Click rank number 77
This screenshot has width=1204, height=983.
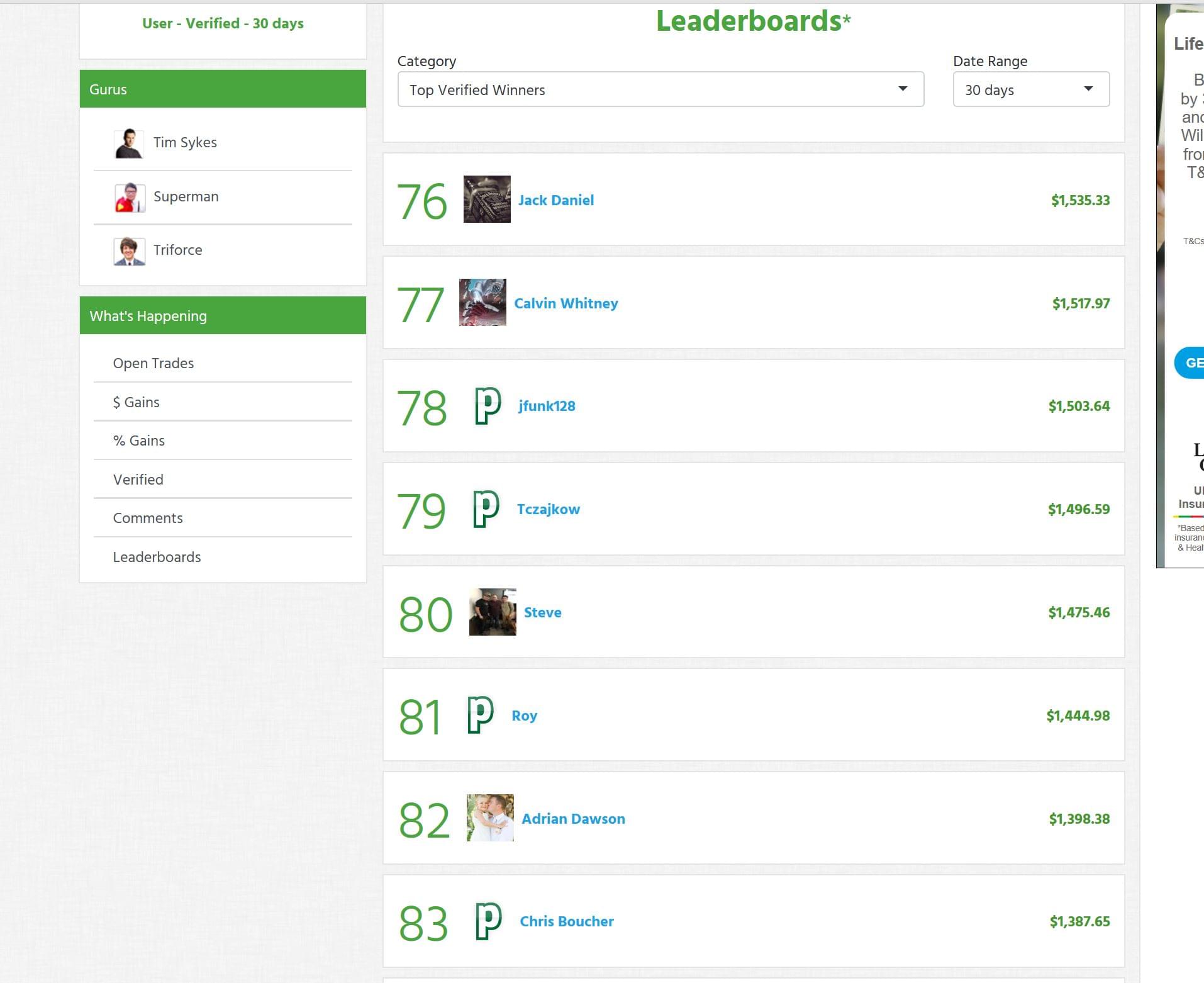pyautogui.click(x=421, y=305)
